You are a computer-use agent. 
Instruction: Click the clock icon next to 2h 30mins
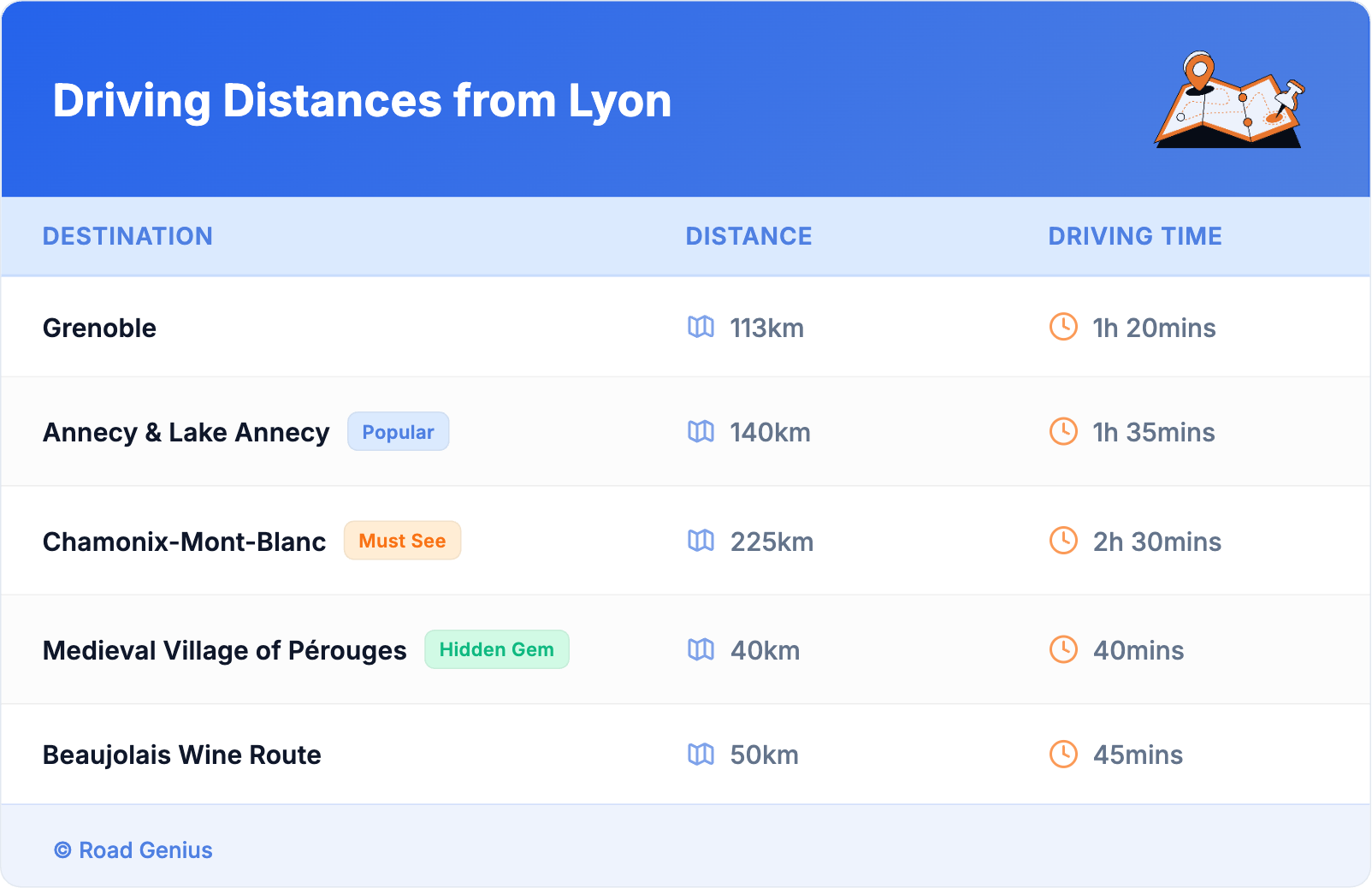pos(1063,541)
